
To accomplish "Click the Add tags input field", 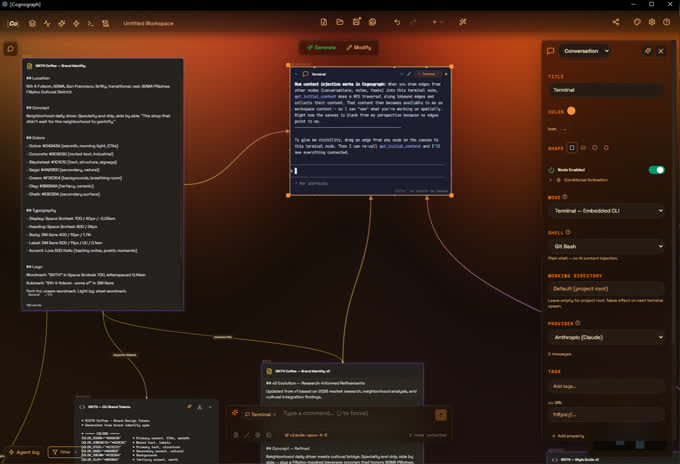I will 606,386.
